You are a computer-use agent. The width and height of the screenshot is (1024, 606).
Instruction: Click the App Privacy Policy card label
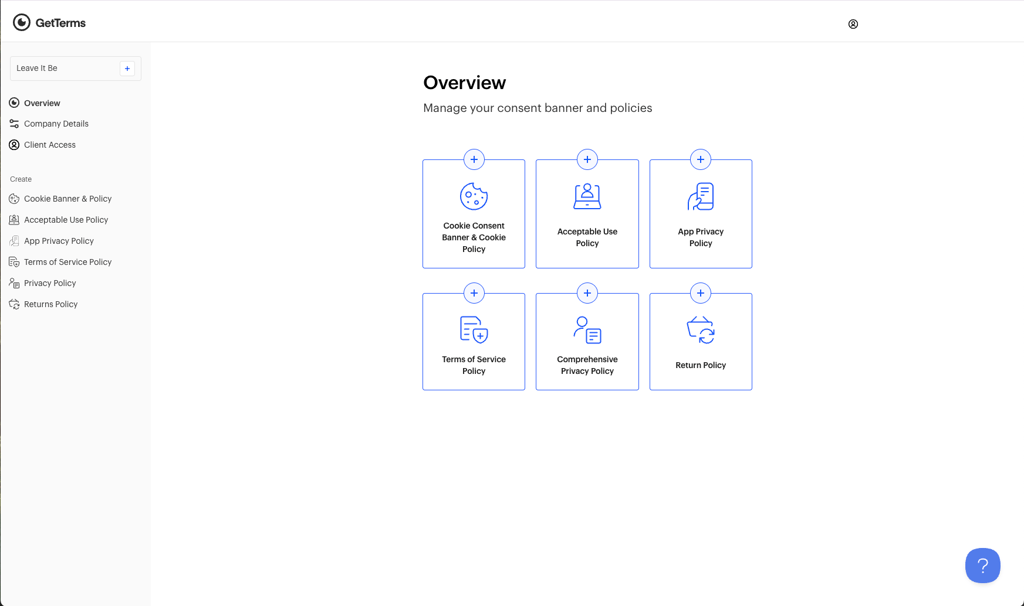pos(701,237)
